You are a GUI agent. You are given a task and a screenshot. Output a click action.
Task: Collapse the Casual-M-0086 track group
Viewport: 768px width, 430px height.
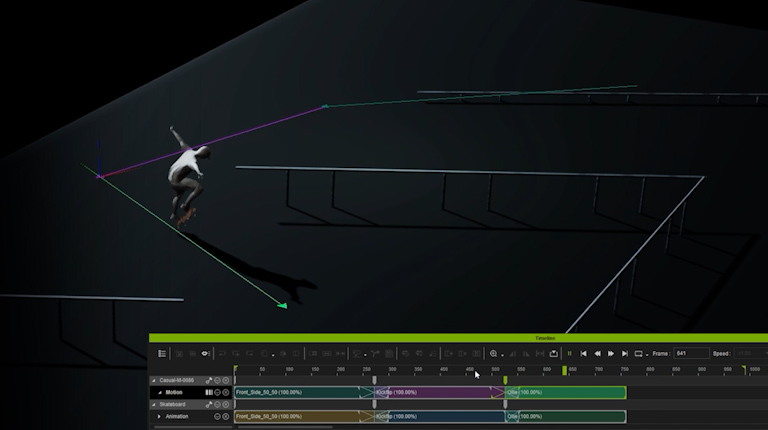(x=153, y=380)
